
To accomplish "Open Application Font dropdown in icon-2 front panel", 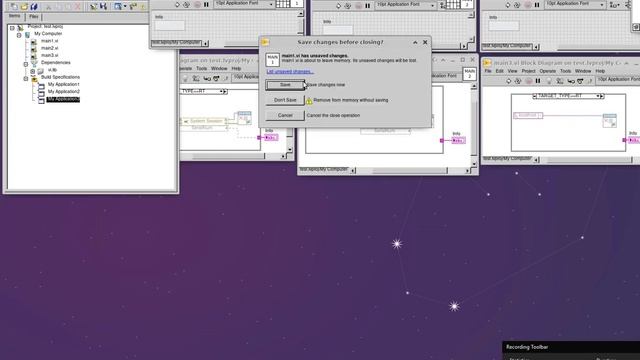I will [x=406, y=4].
